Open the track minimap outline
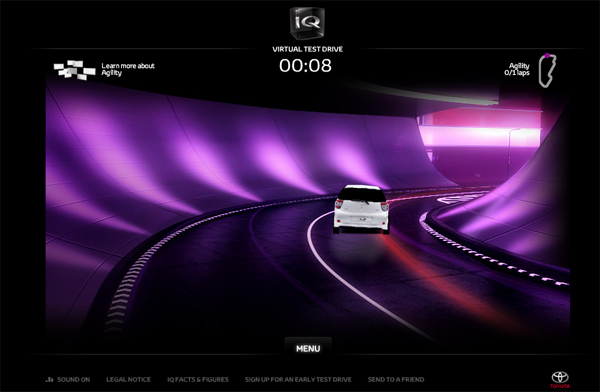This screenshot has width=600, height=392. [547, 71]
